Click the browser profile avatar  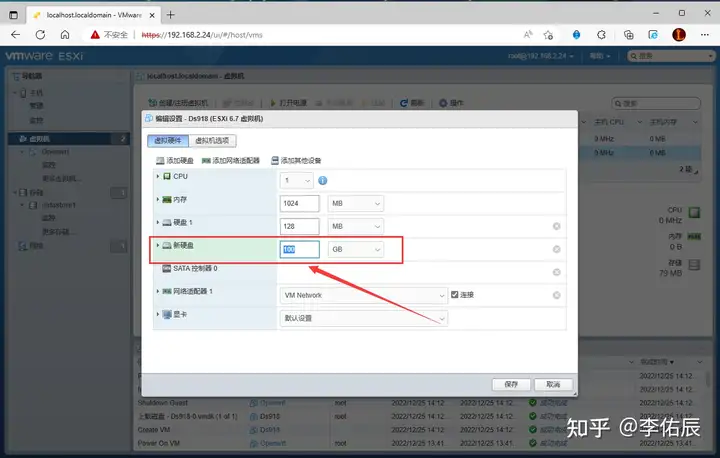point(679,35)
